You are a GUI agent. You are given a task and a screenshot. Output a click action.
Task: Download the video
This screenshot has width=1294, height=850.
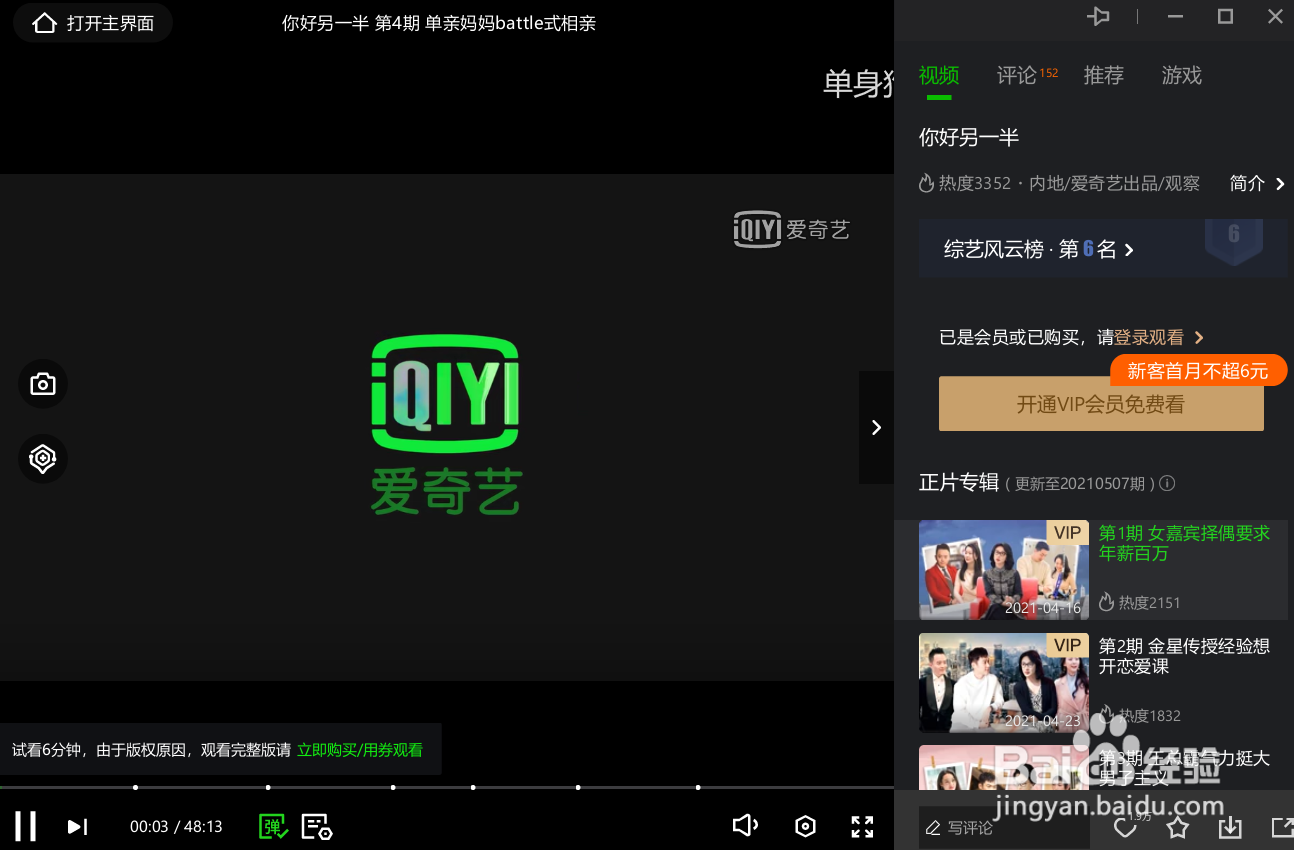pyautogui.click(x=1230, y=828)
